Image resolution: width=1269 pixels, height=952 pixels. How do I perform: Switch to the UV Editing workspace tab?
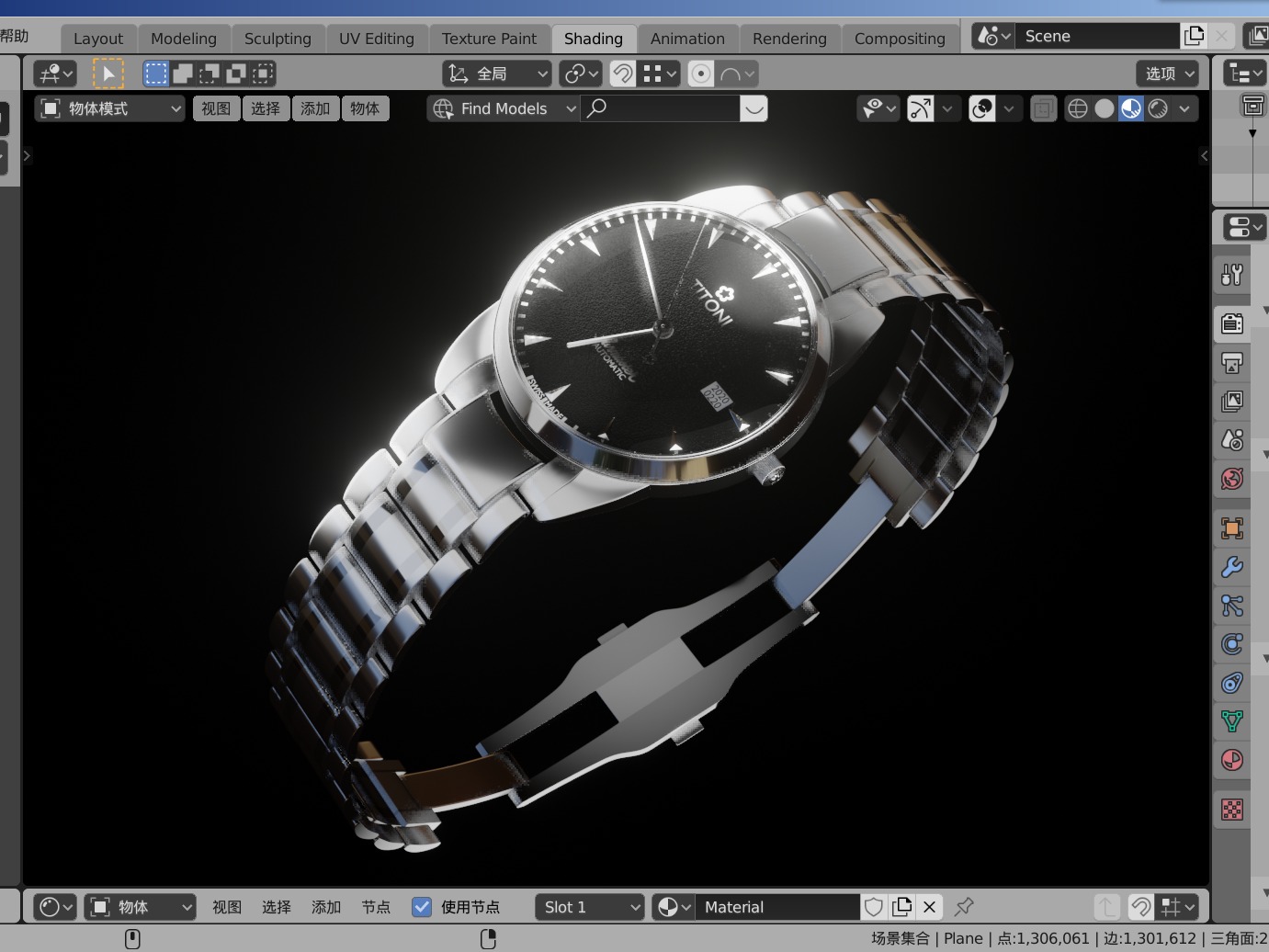pos(377,39)
